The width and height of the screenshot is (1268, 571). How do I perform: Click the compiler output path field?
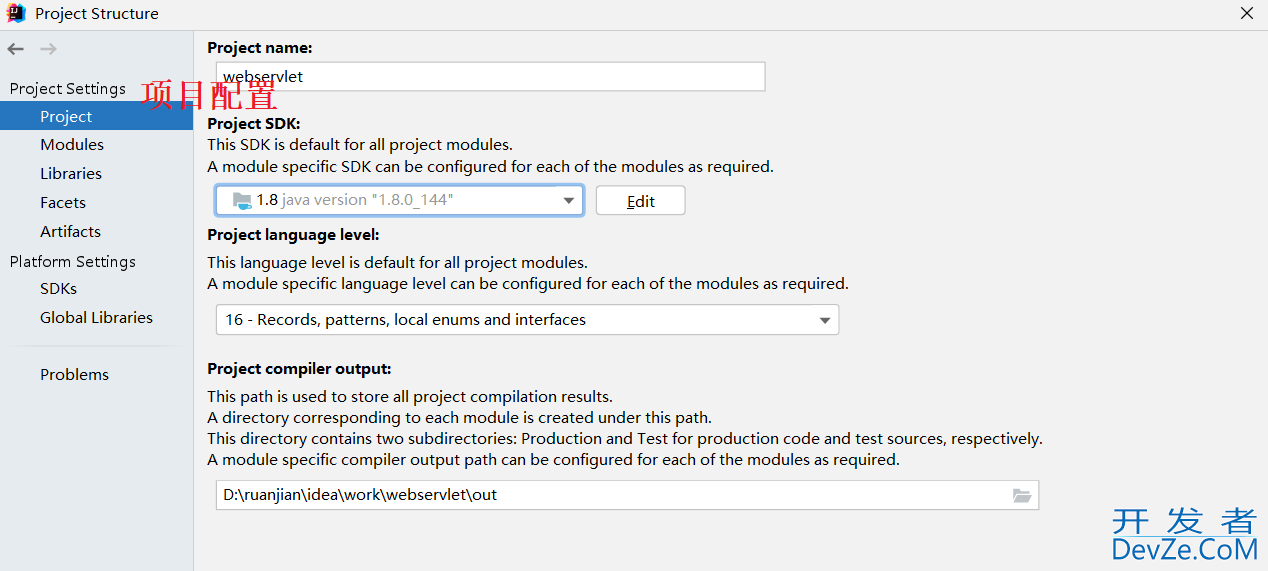627,495
